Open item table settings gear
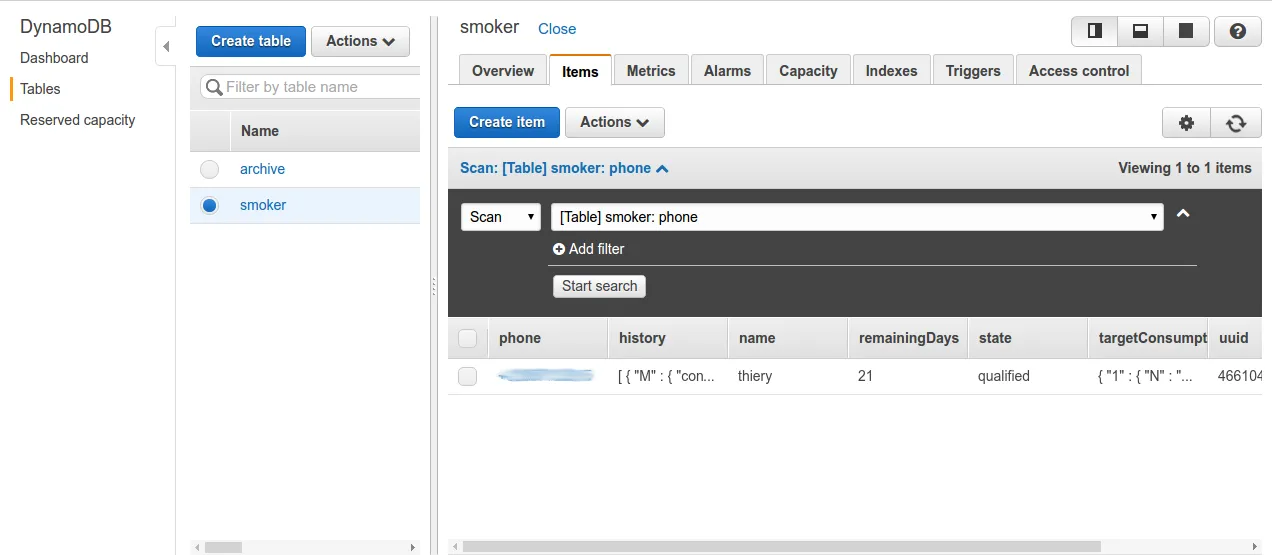The height and width of the screenshot is (555, 1272). point(1186,123)
